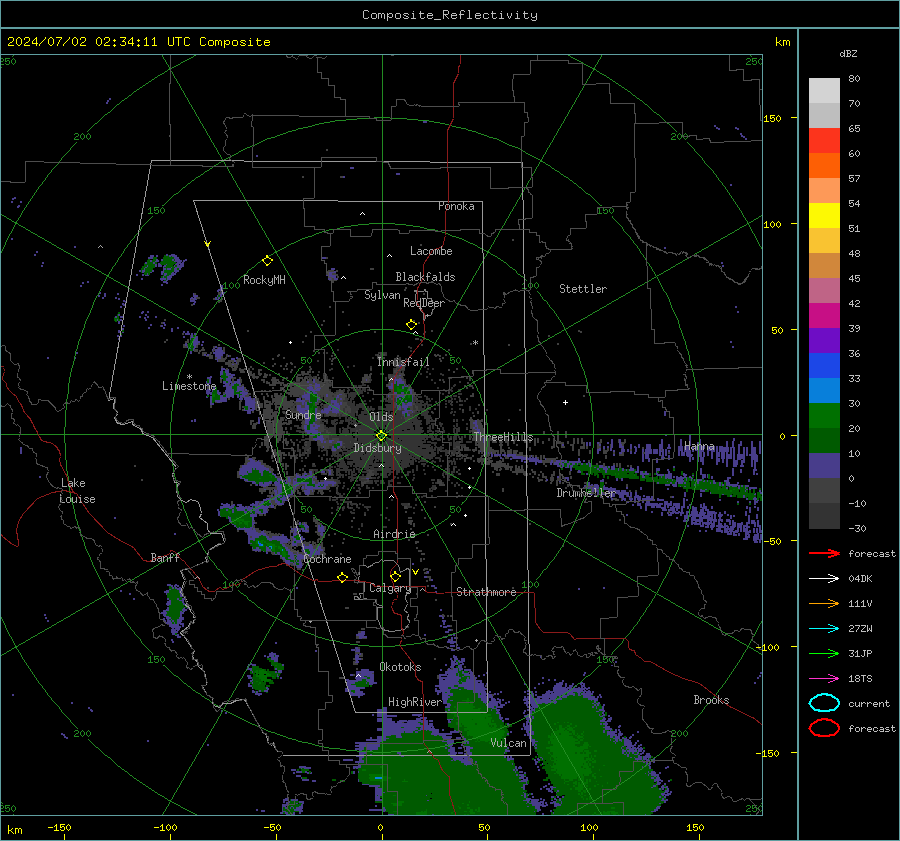Click the Ponoka label

(456, 206)
